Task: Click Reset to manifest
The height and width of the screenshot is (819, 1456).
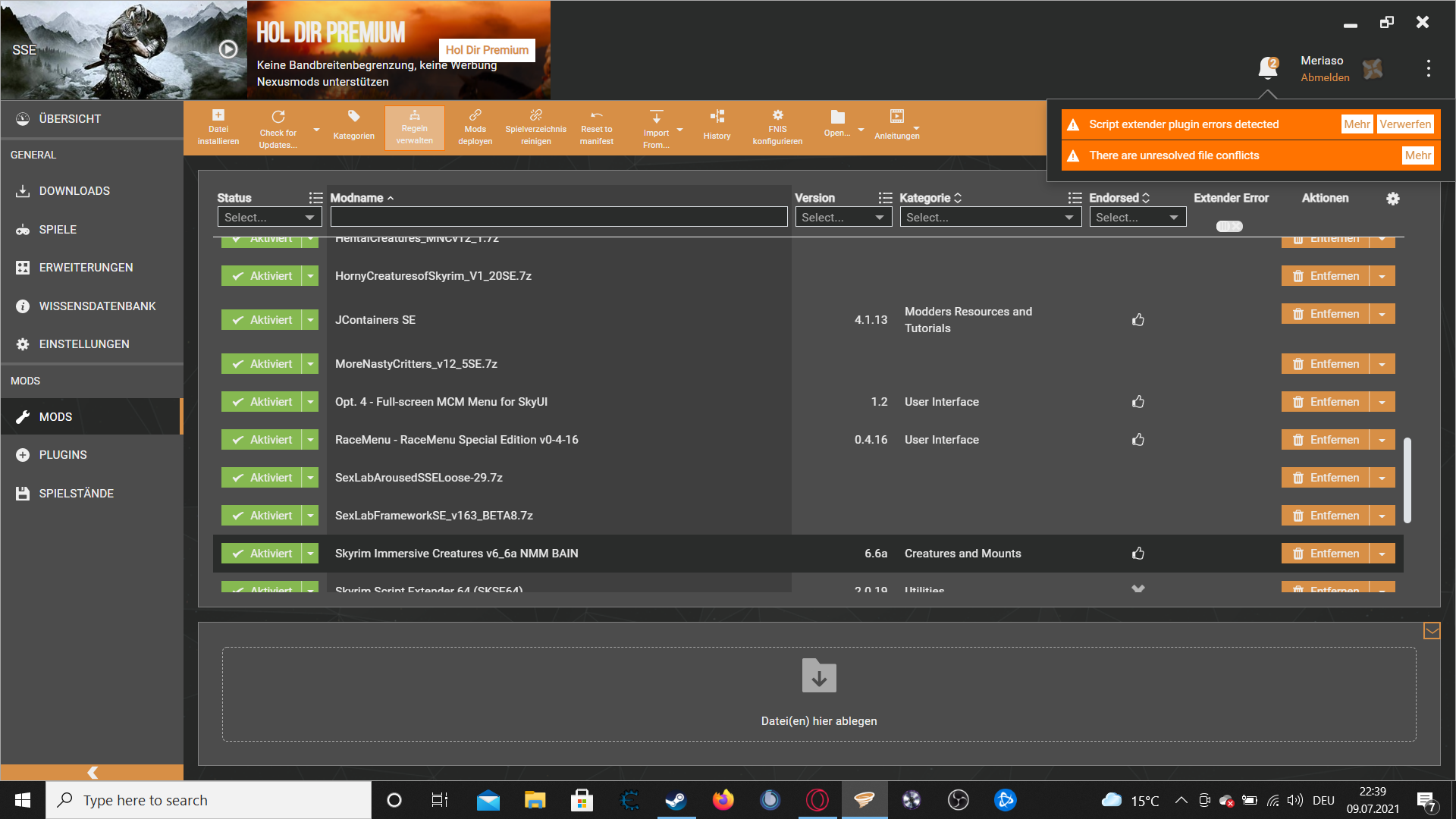Action: (x=597, y=127)
